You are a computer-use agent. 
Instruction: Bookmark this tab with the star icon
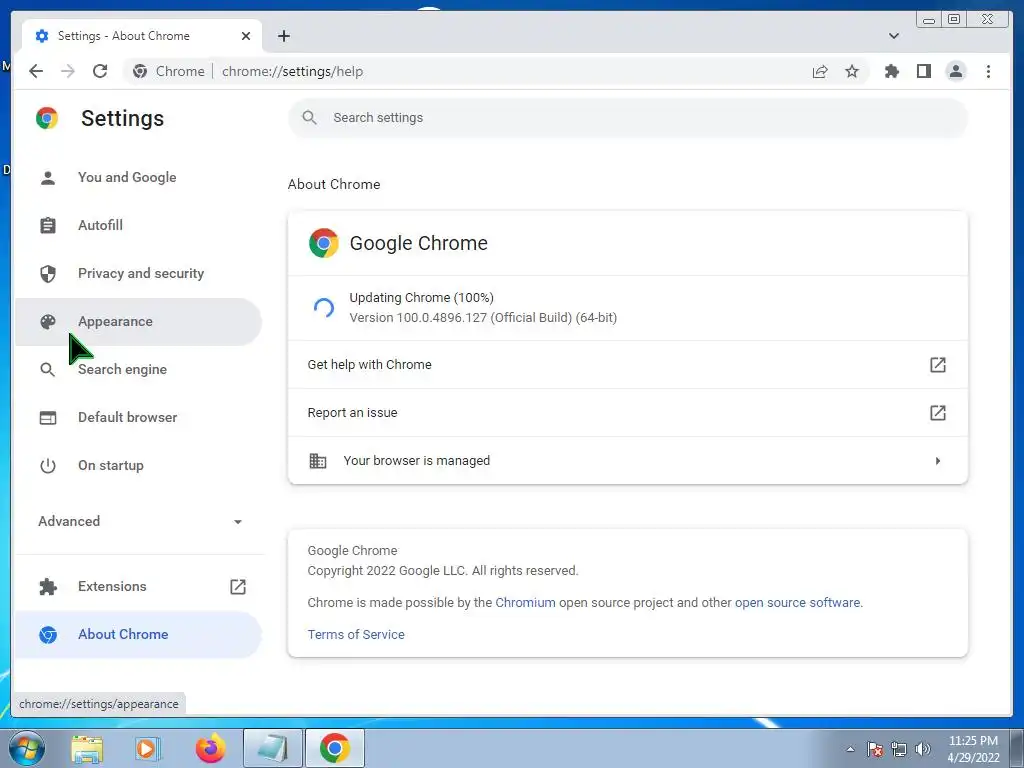pos(852,71)
